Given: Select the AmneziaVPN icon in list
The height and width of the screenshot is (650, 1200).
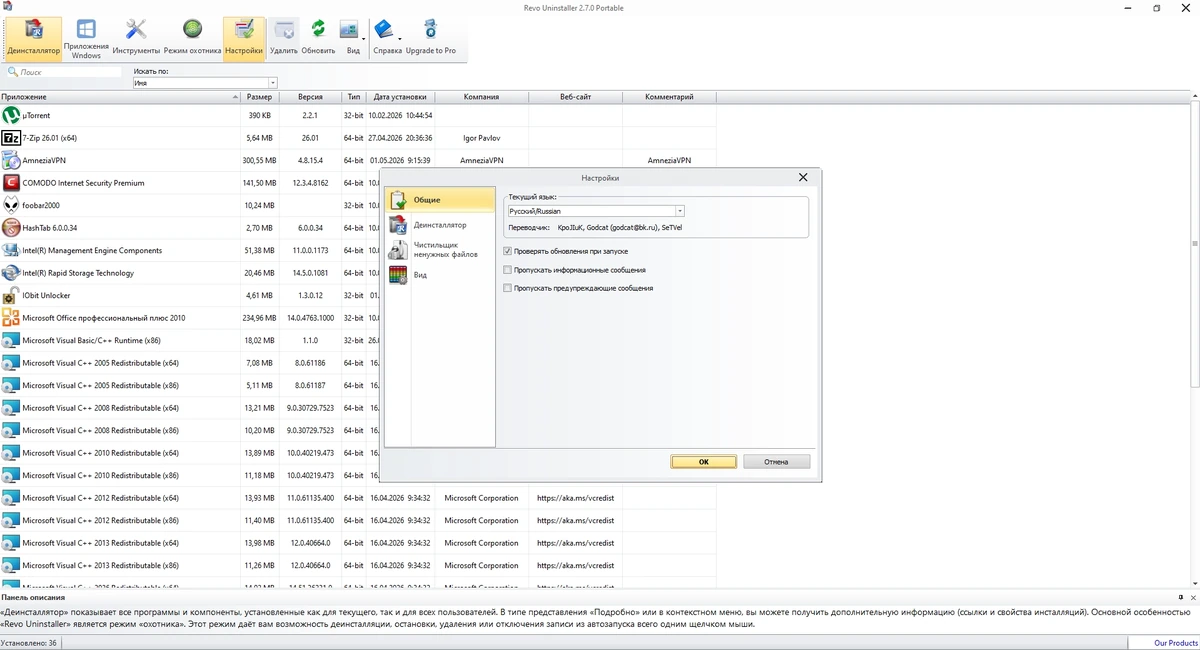Looking at the screenshot, I should pos(11,160).
